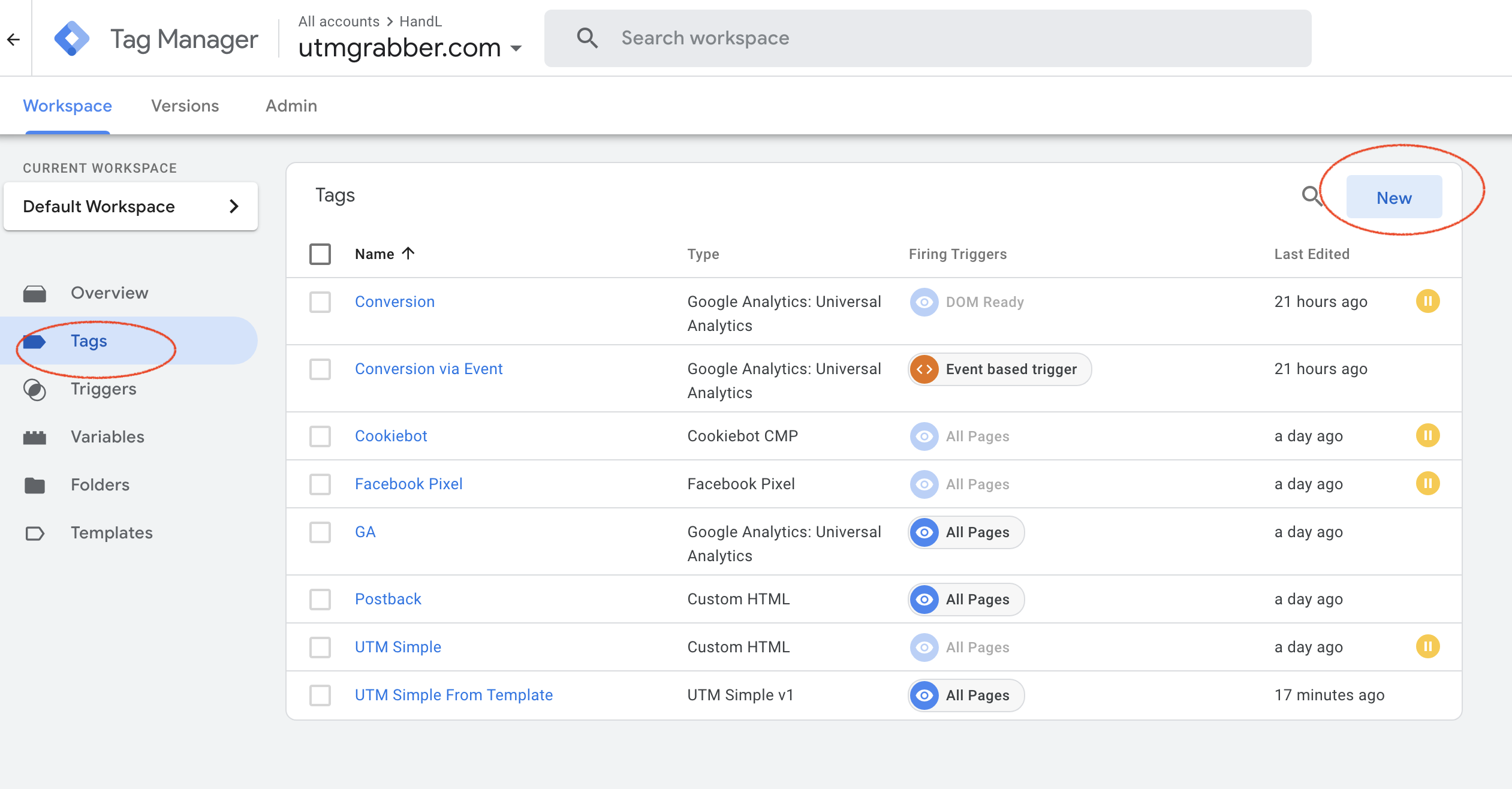
Task: Sort tags by Name column arrow
Action: click(x=408, y=254)
